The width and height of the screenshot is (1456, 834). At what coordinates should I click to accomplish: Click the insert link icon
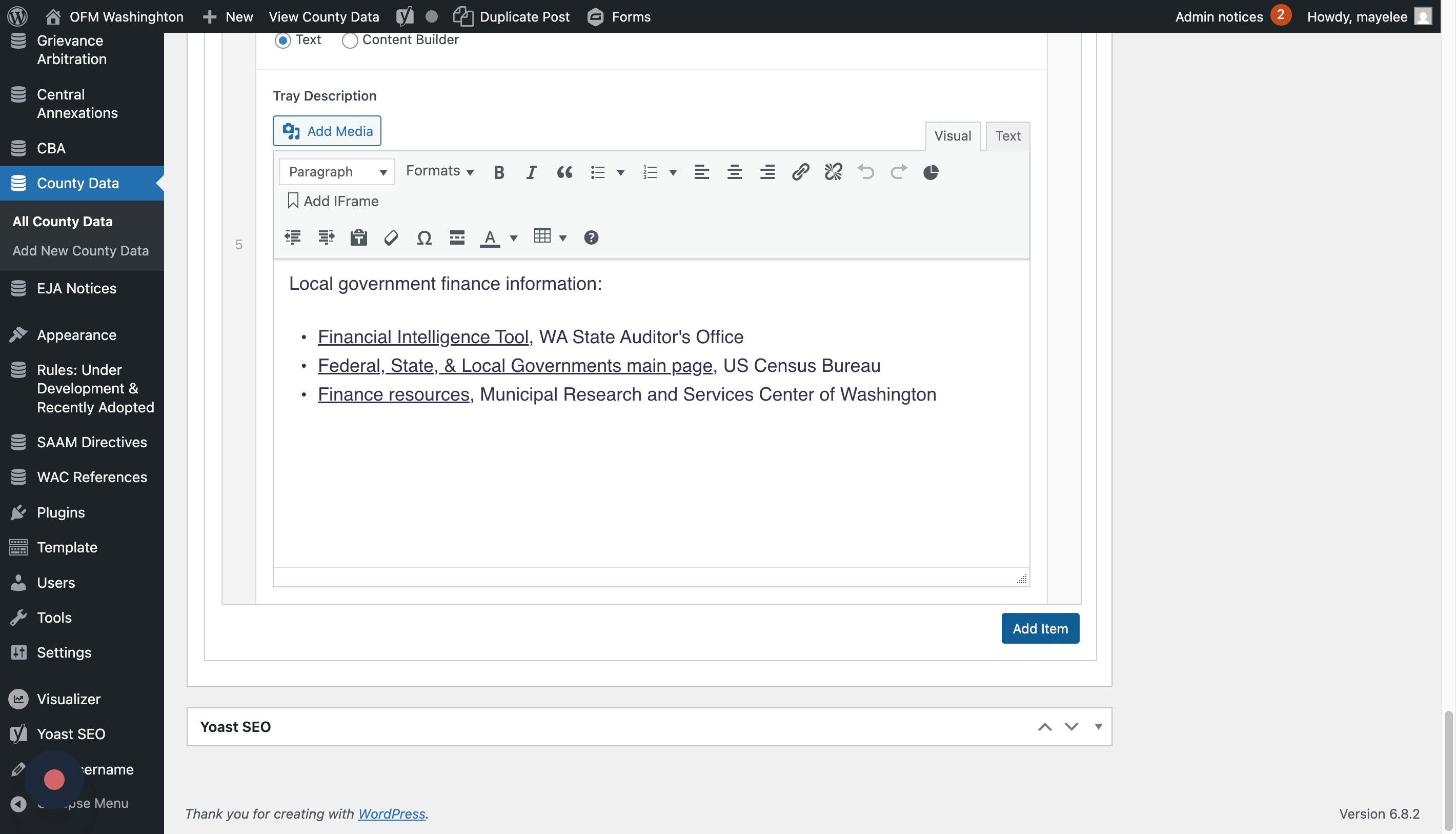tap(800, 172)
